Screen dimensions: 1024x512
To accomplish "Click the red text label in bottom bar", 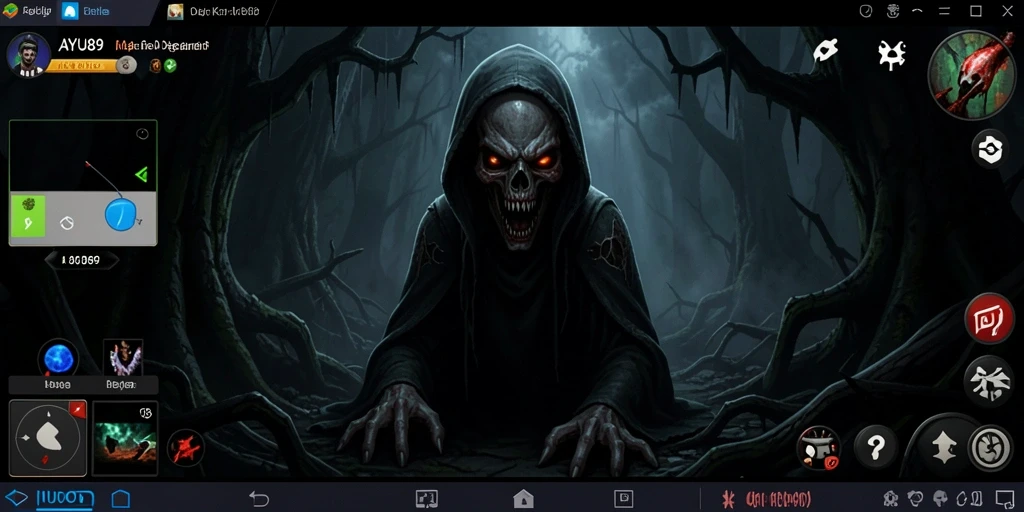I will pyautogui.click(x=778, y=500).
